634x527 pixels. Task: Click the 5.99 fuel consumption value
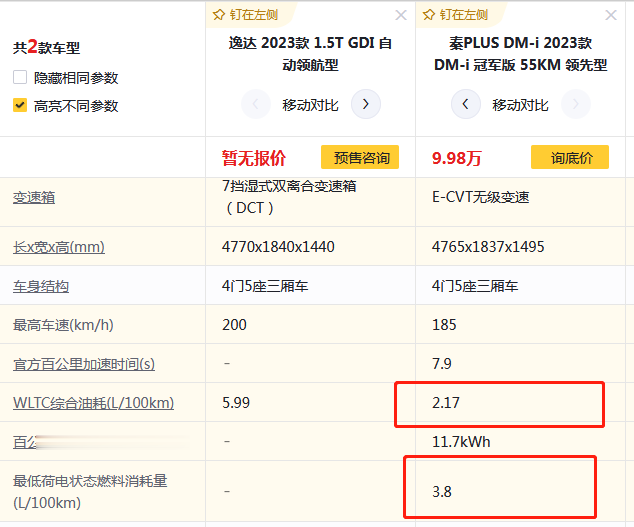click(x=236, y=403)
